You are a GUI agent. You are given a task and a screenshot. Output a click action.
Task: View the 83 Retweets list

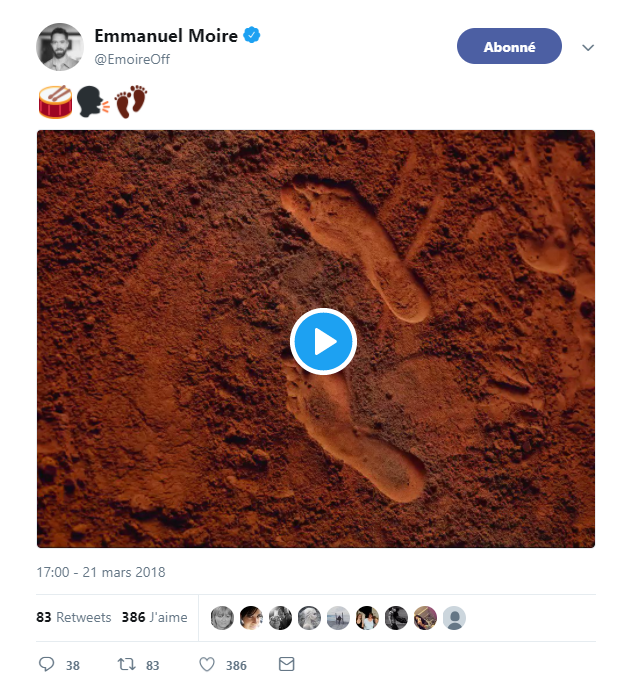[74, 617]
